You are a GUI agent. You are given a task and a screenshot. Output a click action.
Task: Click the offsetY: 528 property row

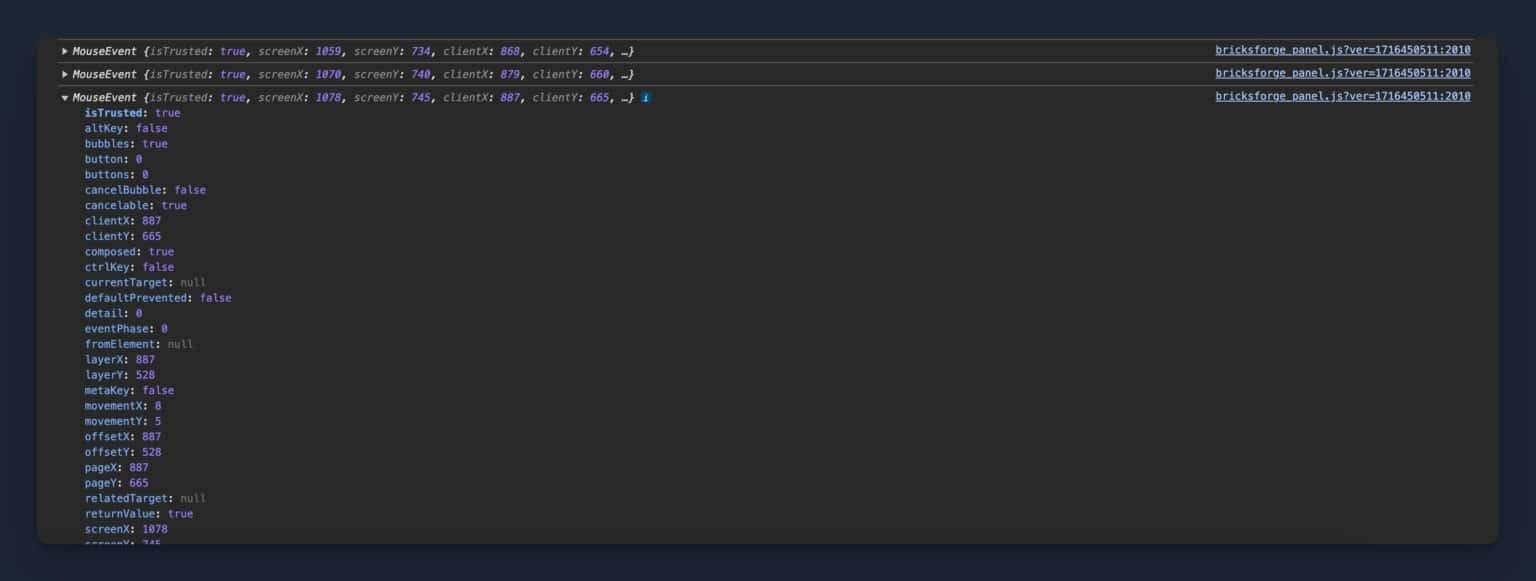pos(122,451)
